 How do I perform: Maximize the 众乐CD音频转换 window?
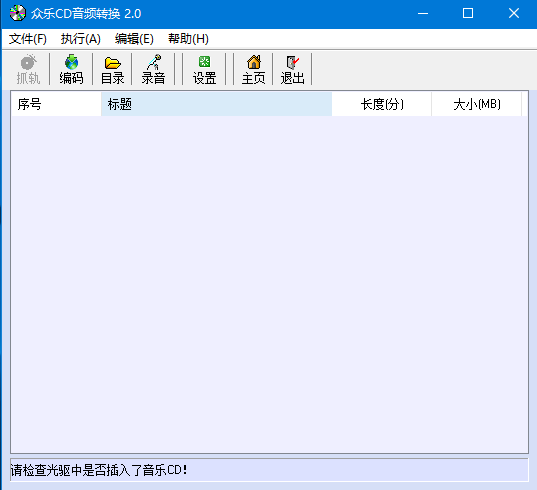[468, 13]
